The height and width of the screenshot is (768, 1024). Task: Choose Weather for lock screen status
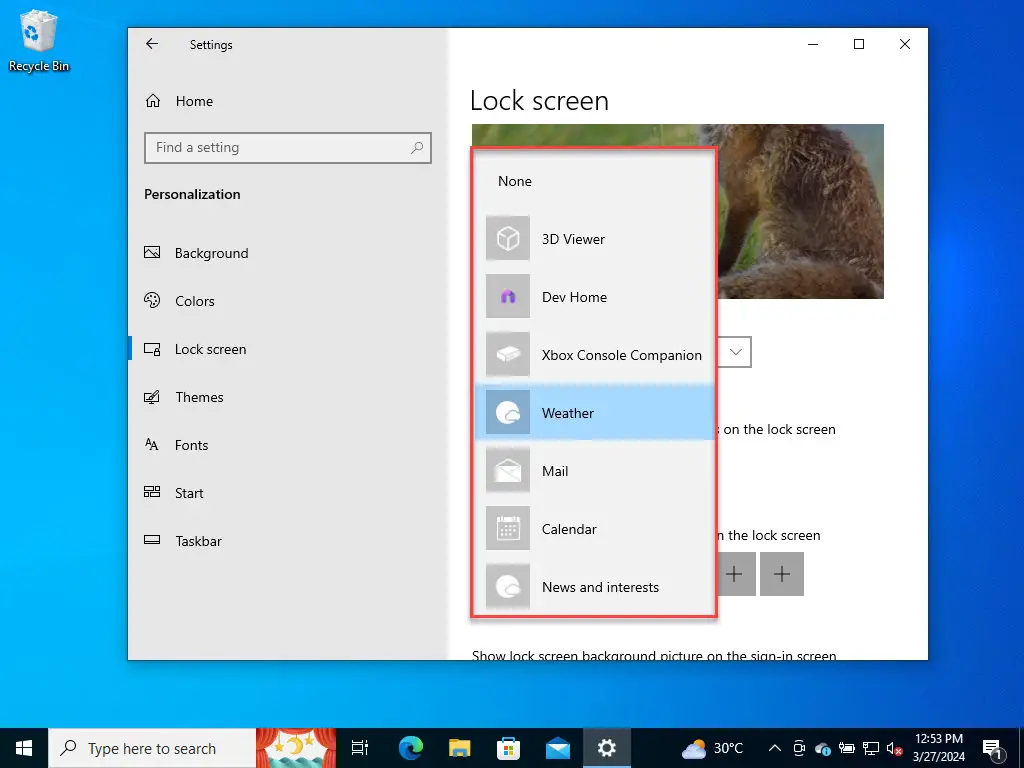594,413
